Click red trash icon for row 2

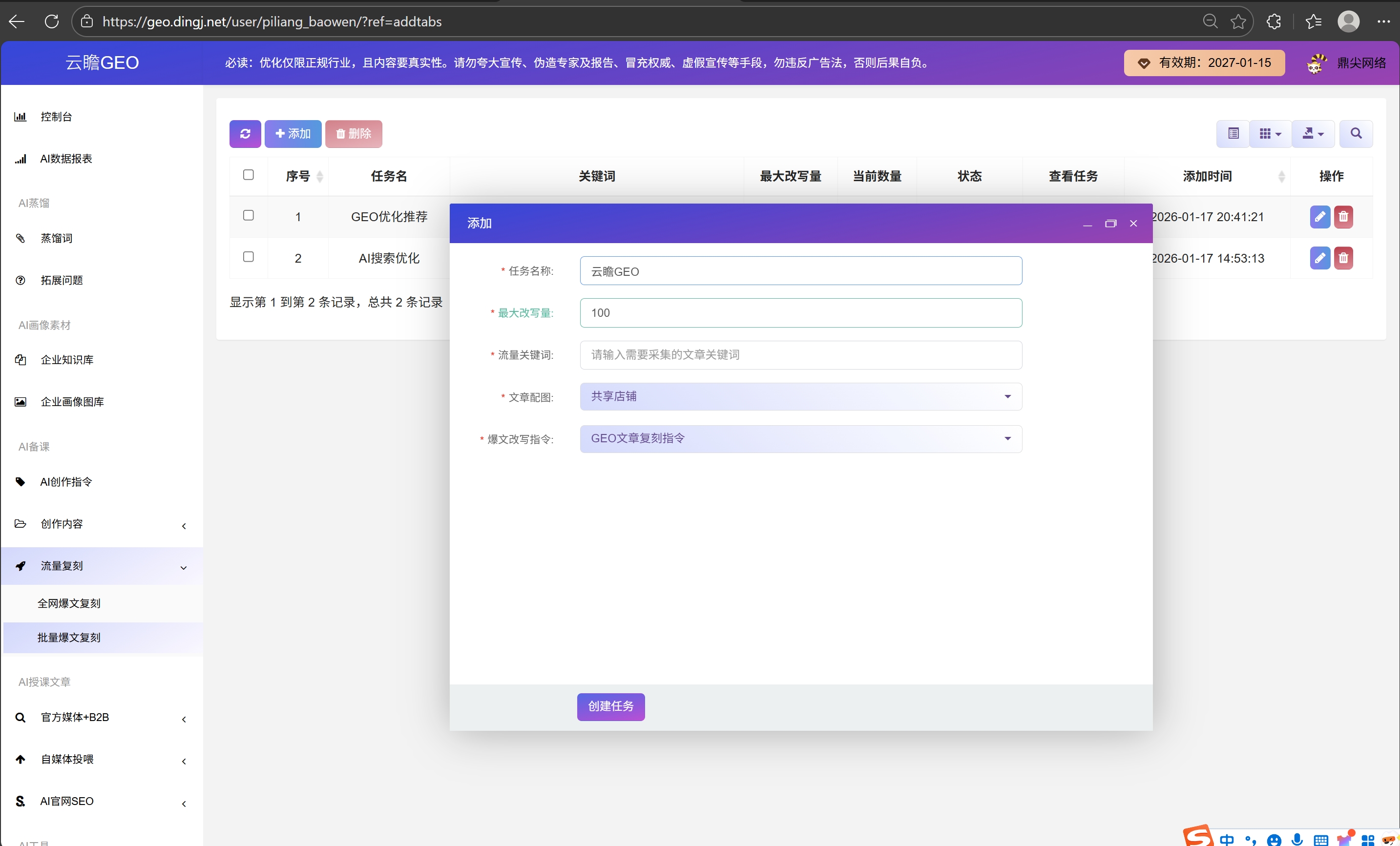tap(1343, 258)
